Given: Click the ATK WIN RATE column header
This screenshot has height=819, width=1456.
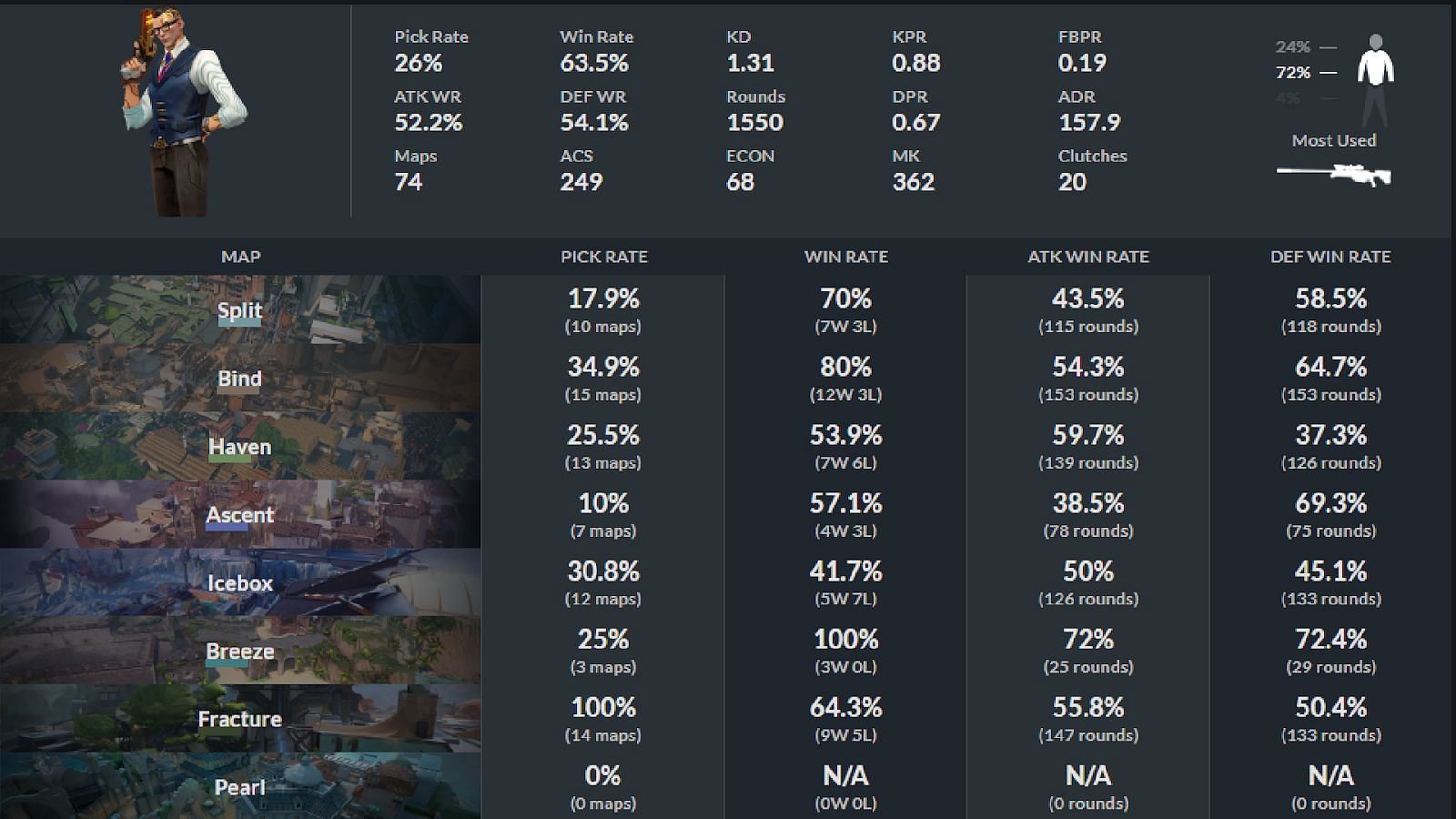Looking at the screenshot, I should pos(1088,257).
